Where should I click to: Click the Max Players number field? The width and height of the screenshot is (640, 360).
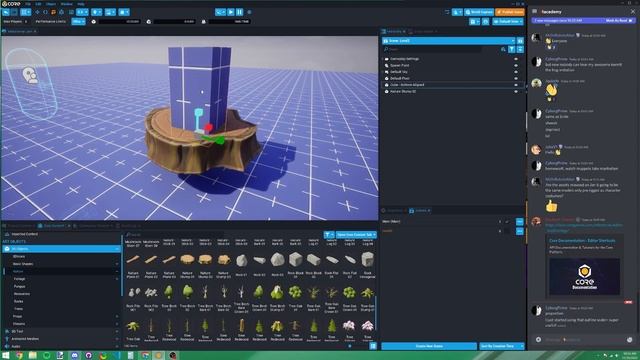click(26, 21)
